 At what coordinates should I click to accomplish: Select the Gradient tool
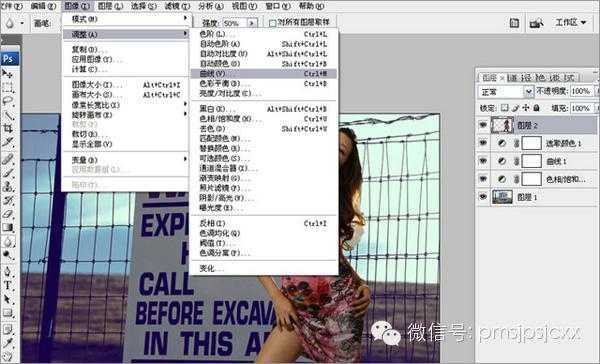[x=8, y=227]
